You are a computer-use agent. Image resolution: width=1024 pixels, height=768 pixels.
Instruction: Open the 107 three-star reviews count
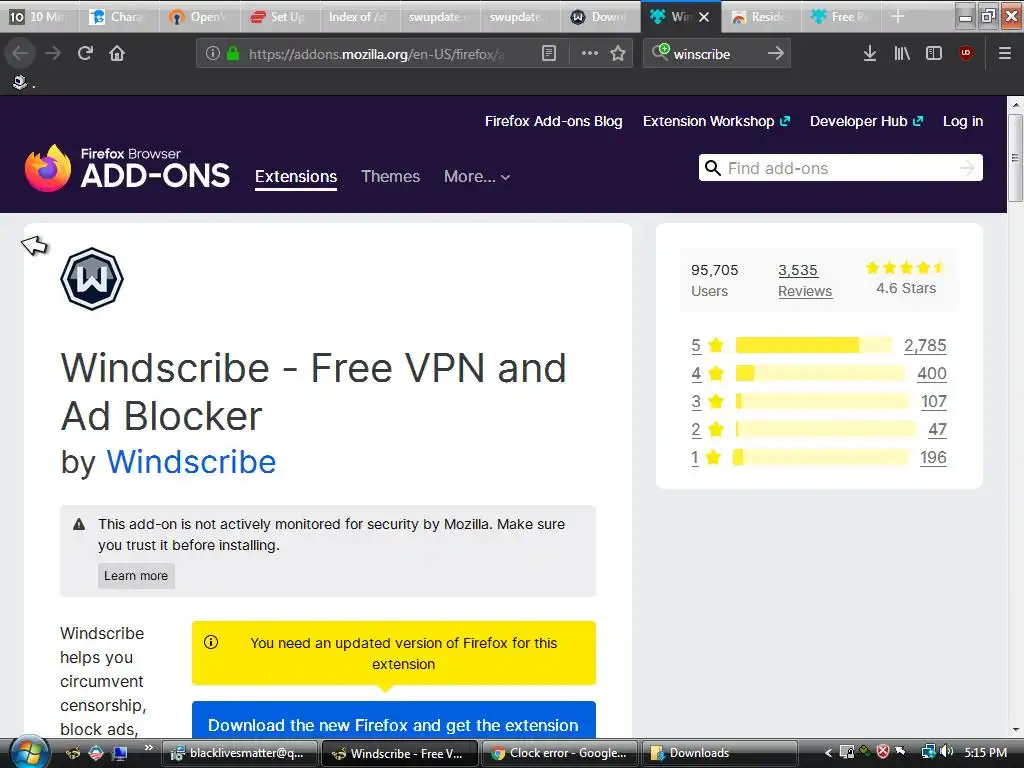934,401
